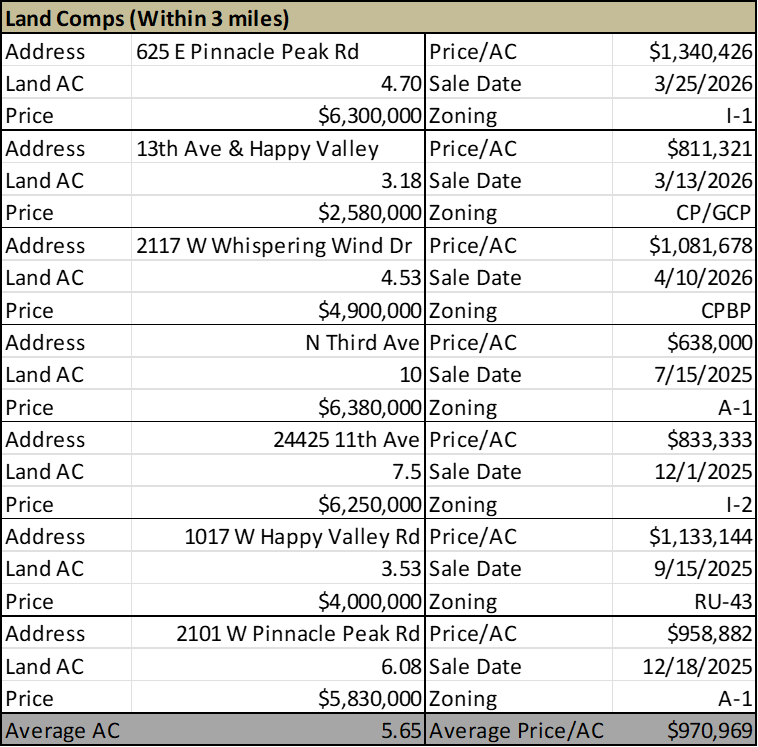Image resolution: width=758 pixels, height=747 pixels.
Task: Click address '2101 W Pinnacle Peak Rd'
Action: point(277,633)
